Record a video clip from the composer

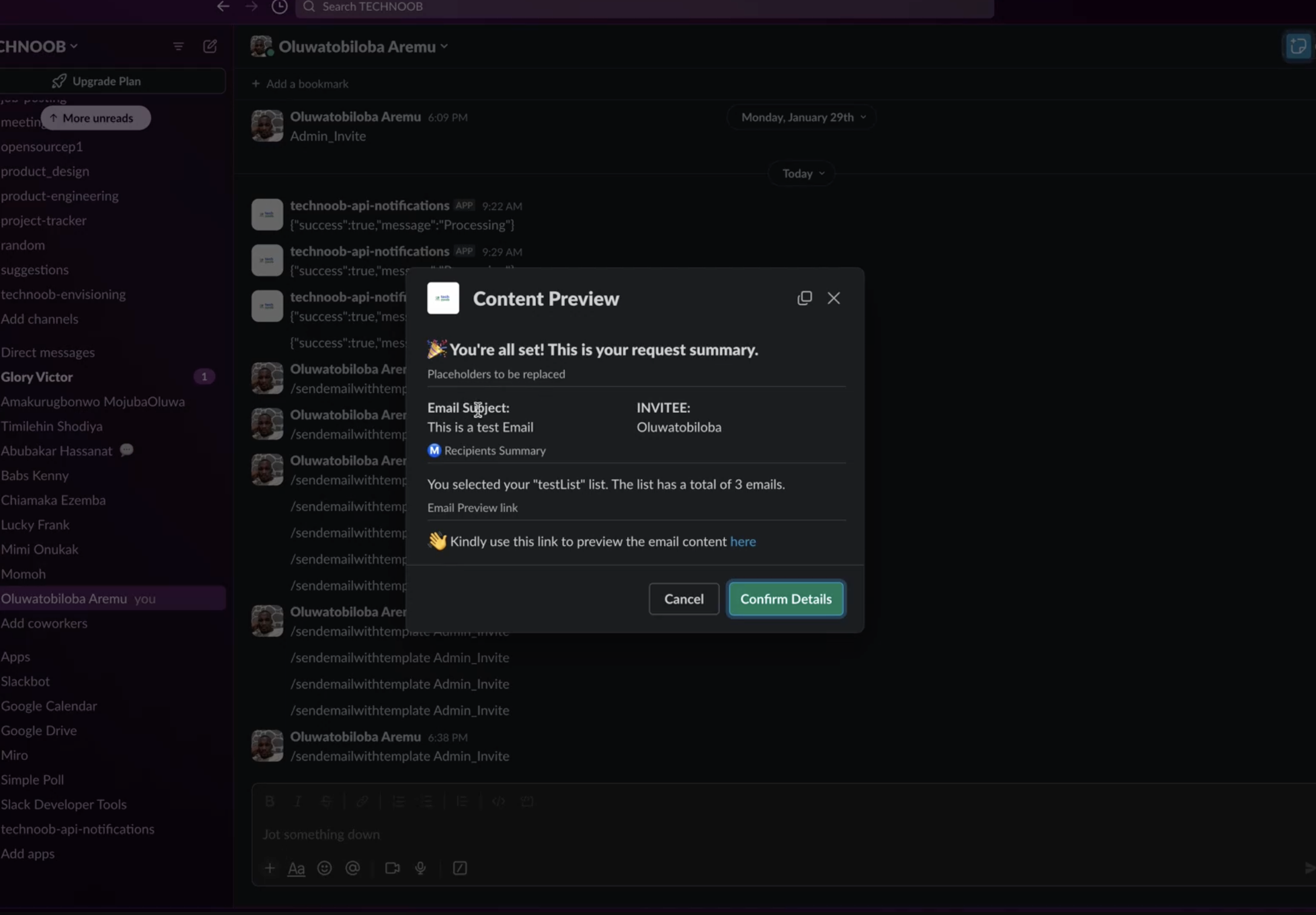click(x=392, y=869)
